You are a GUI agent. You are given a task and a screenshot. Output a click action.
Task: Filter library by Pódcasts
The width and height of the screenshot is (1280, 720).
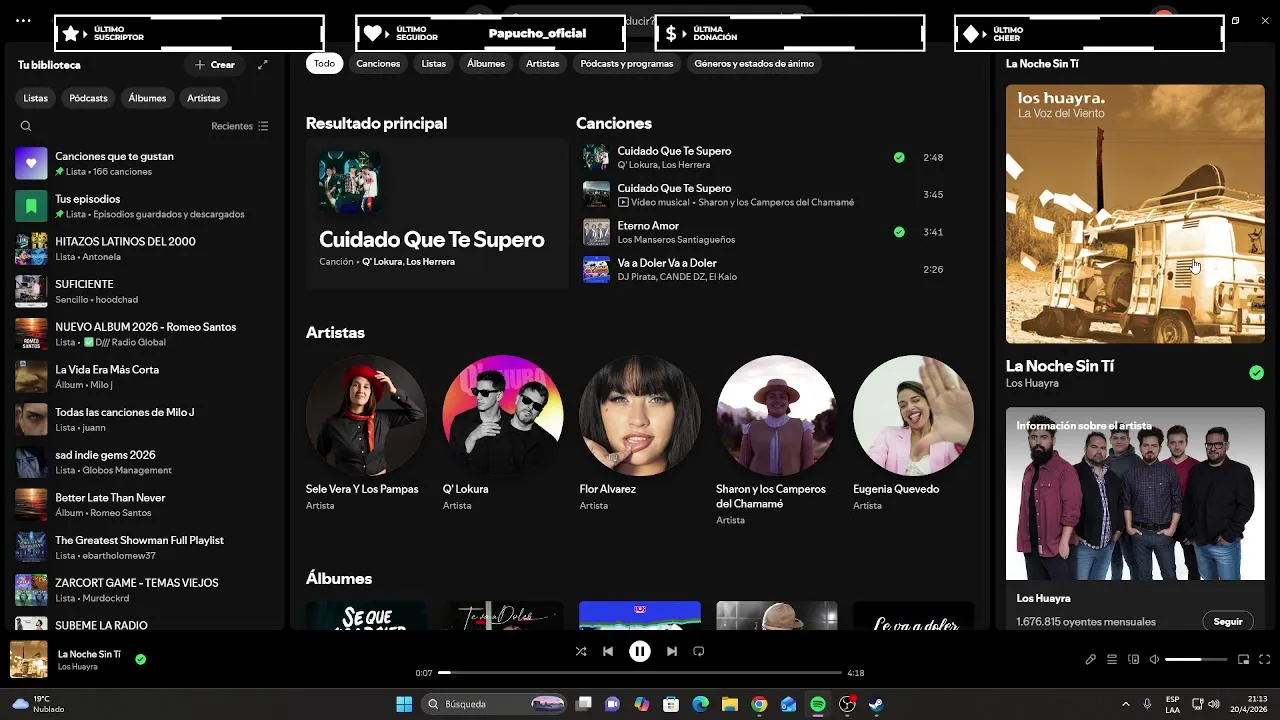click(x=88, y=98)
